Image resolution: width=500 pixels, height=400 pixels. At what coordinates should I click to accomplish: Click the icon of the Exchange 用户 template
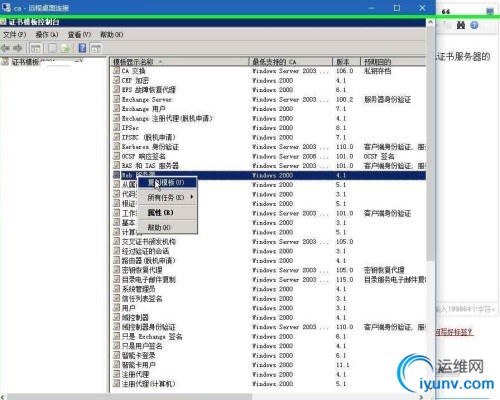coord(116,108)
